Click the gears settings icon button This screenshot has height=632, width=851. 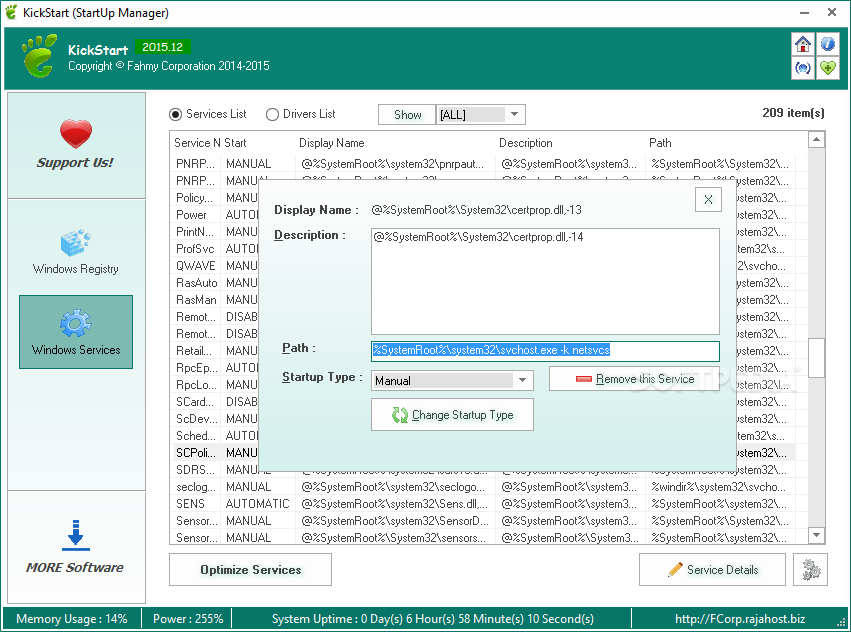coord(810,570)
